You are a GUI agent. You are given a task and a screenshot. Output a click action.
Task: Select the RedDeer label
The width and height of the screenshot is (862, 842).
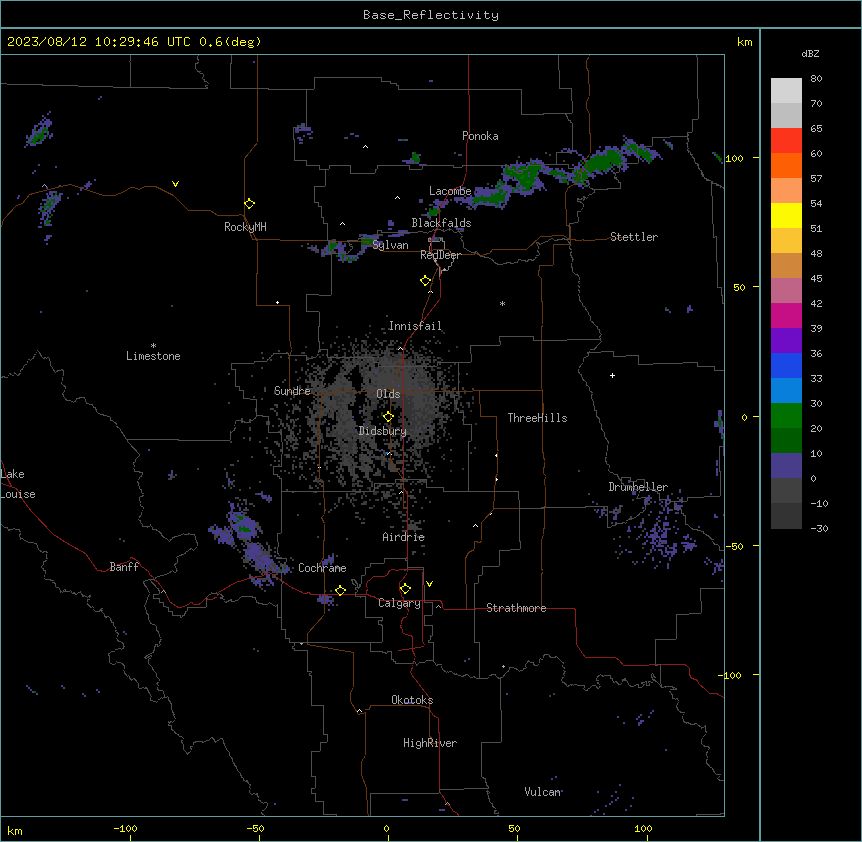pyautogui.click(x=440, y=255)
